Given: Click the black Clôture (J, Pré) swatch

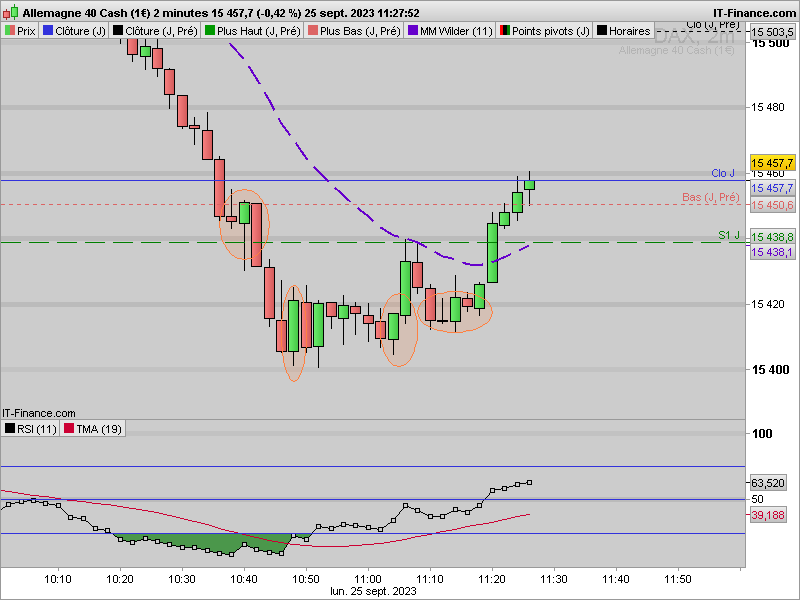Looking at the screenshot, I should pyautogui.click(x=118, y=31).
